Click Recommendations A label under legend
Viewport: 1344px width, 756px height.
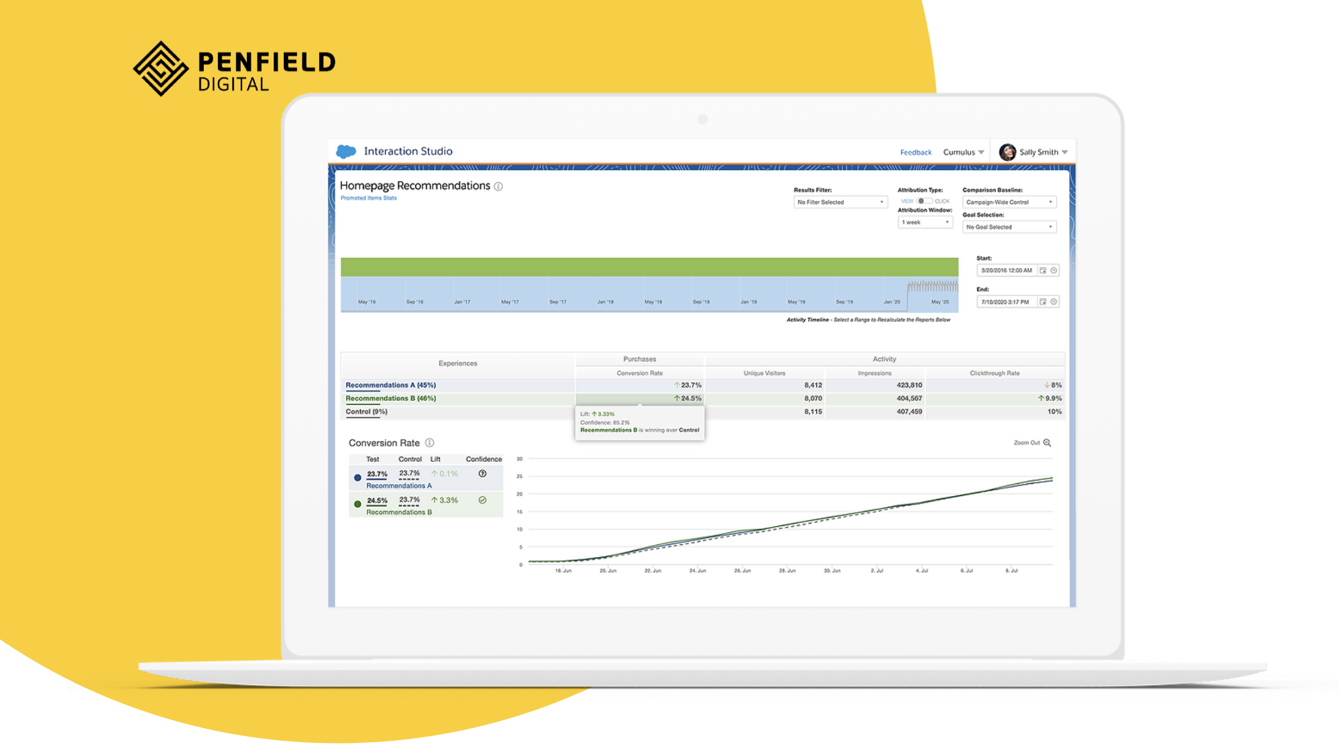pyautogui.click(x=399, y=486)
